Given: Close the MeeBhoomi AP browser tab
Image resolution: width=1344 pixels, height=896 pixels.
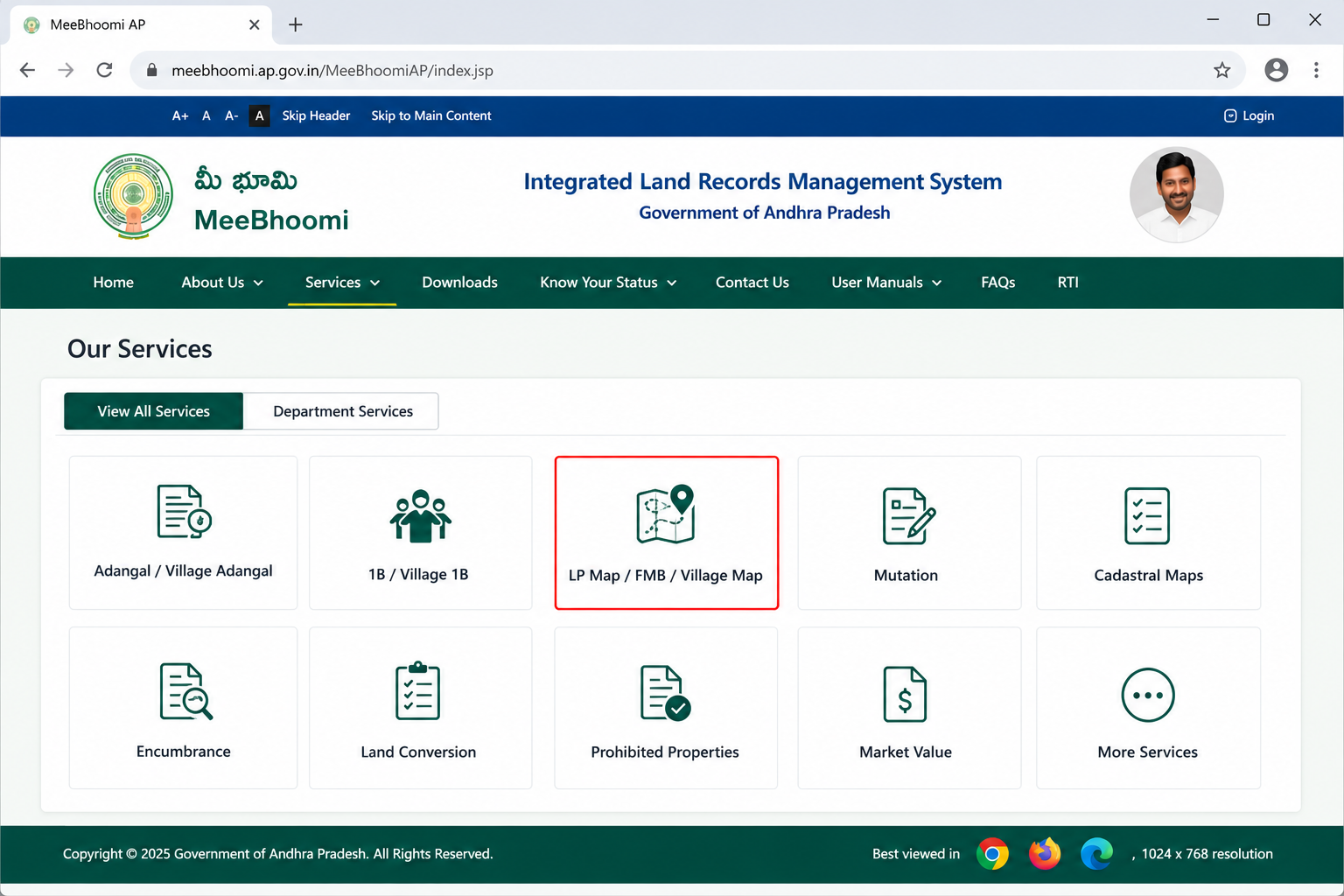Looking at the screenshot, I should point(255,24).
